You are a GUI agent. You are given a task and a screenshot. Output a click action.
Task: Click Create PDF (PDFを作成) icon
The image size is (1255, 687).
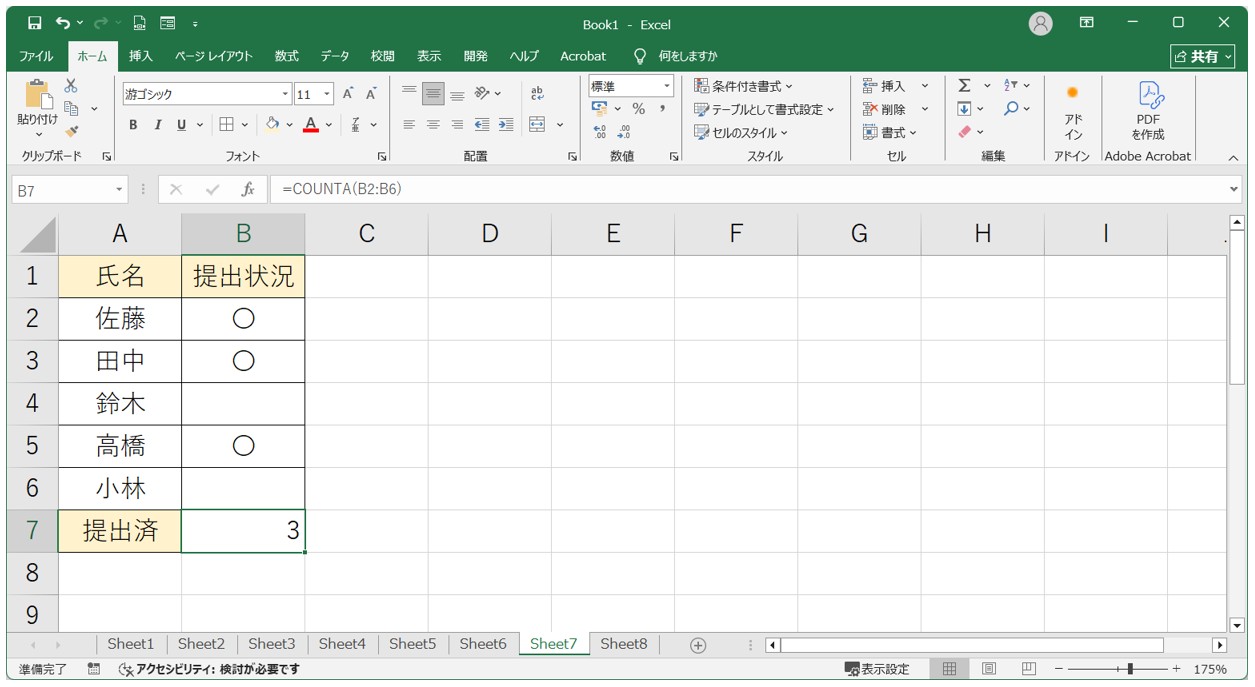[1147, 112]
